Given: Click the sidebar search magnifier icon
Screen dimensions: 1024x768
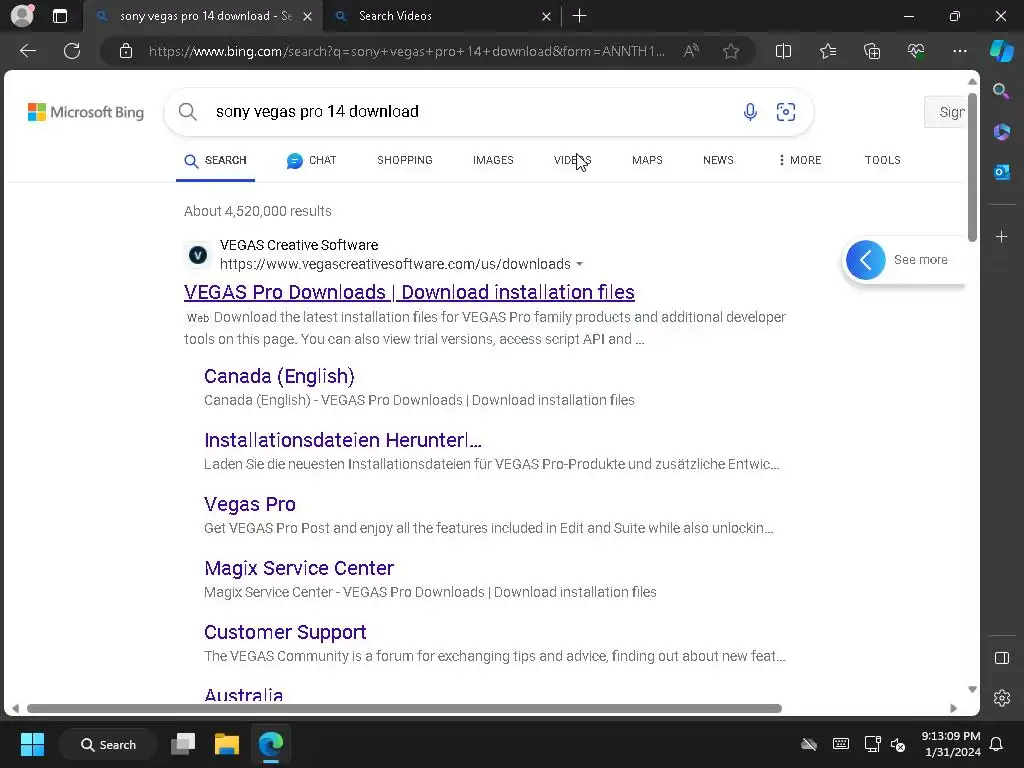Looking at the screenshot, I should point(1001,91).
